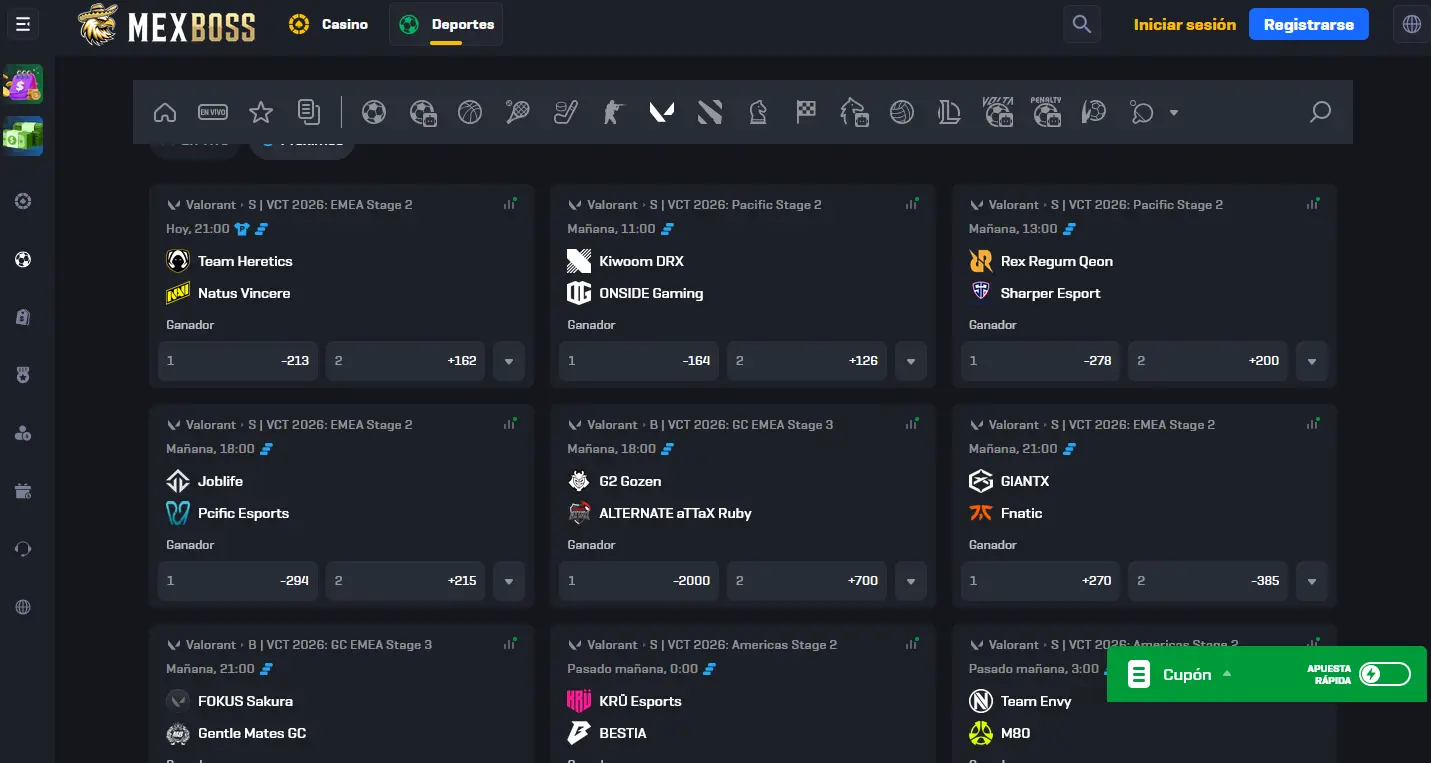The width and height of the screenshot is (1431, 763).
Task: Show favorites with the star icon
Action: [261, 112]
